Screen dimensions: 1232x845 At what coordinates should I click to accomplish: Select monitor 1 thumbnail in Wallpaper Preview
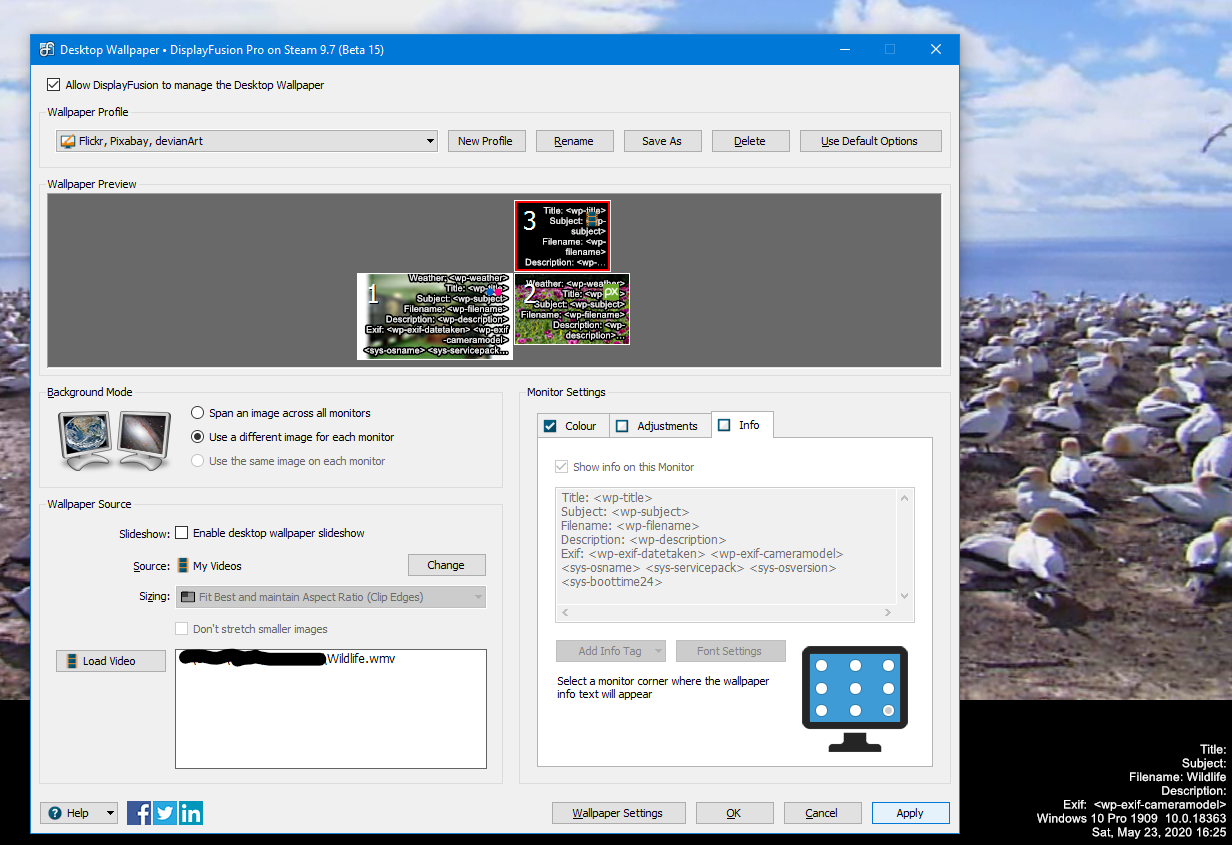tap(434, 316)
